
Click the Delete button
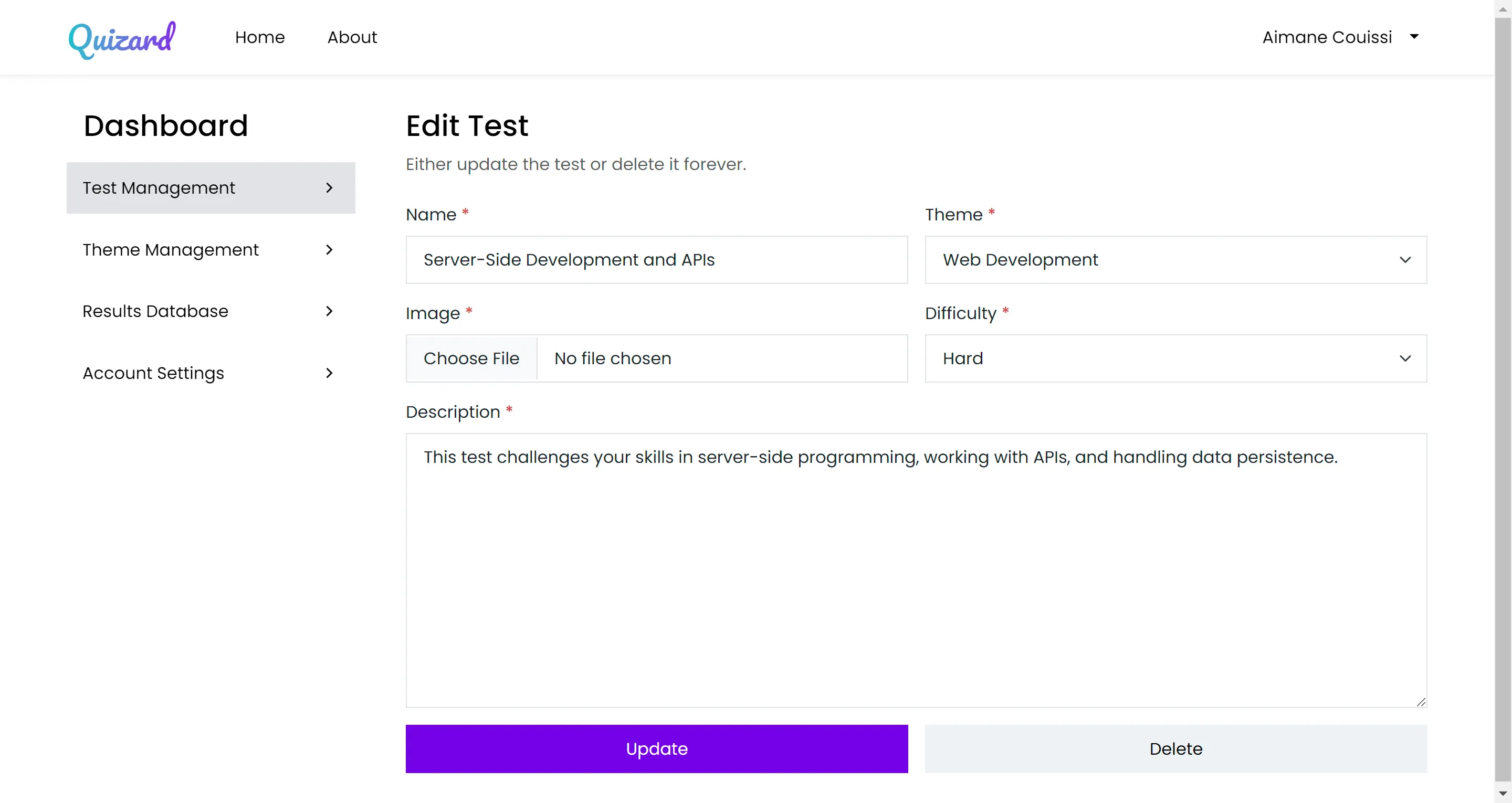pyautogui.click(x=1175, y=748)
